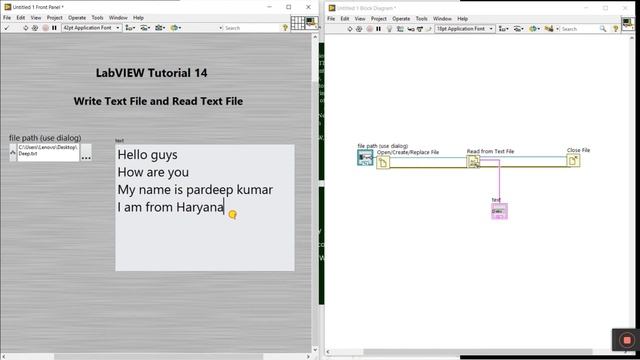Open Project menu in Front Panel window

55,18
